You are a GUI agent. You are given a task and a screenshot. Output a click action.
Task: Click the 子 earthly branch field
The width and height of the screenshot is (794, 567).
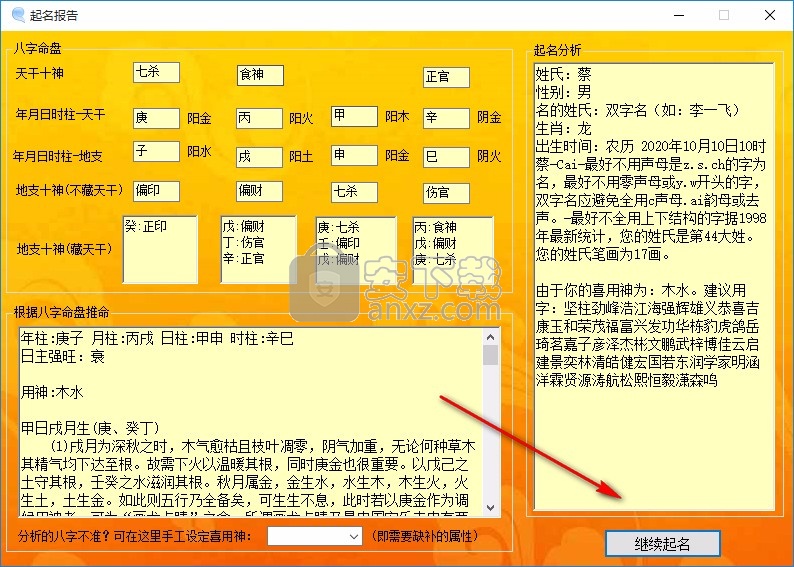[156, 151]
